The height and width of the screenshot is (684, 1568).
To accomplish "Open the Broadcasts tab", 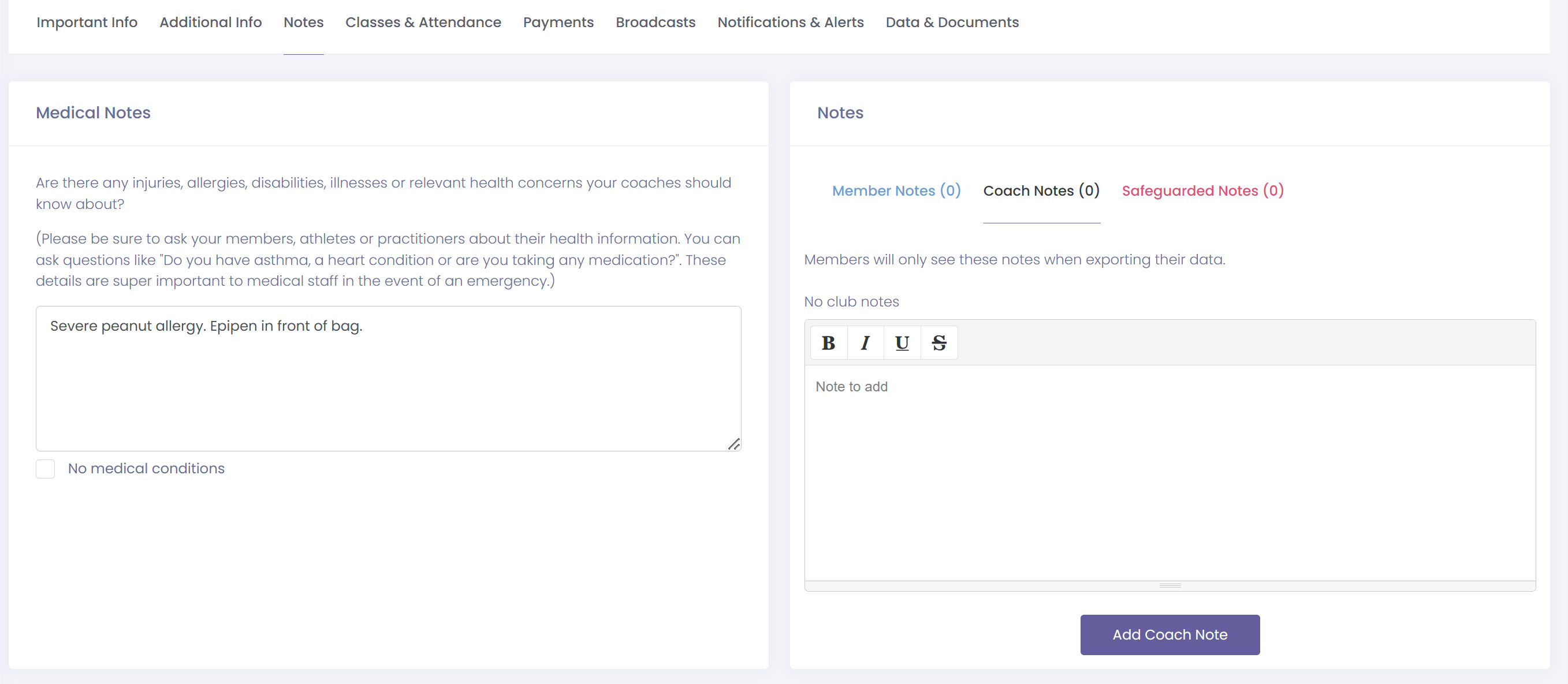I will tap(655, 23).
